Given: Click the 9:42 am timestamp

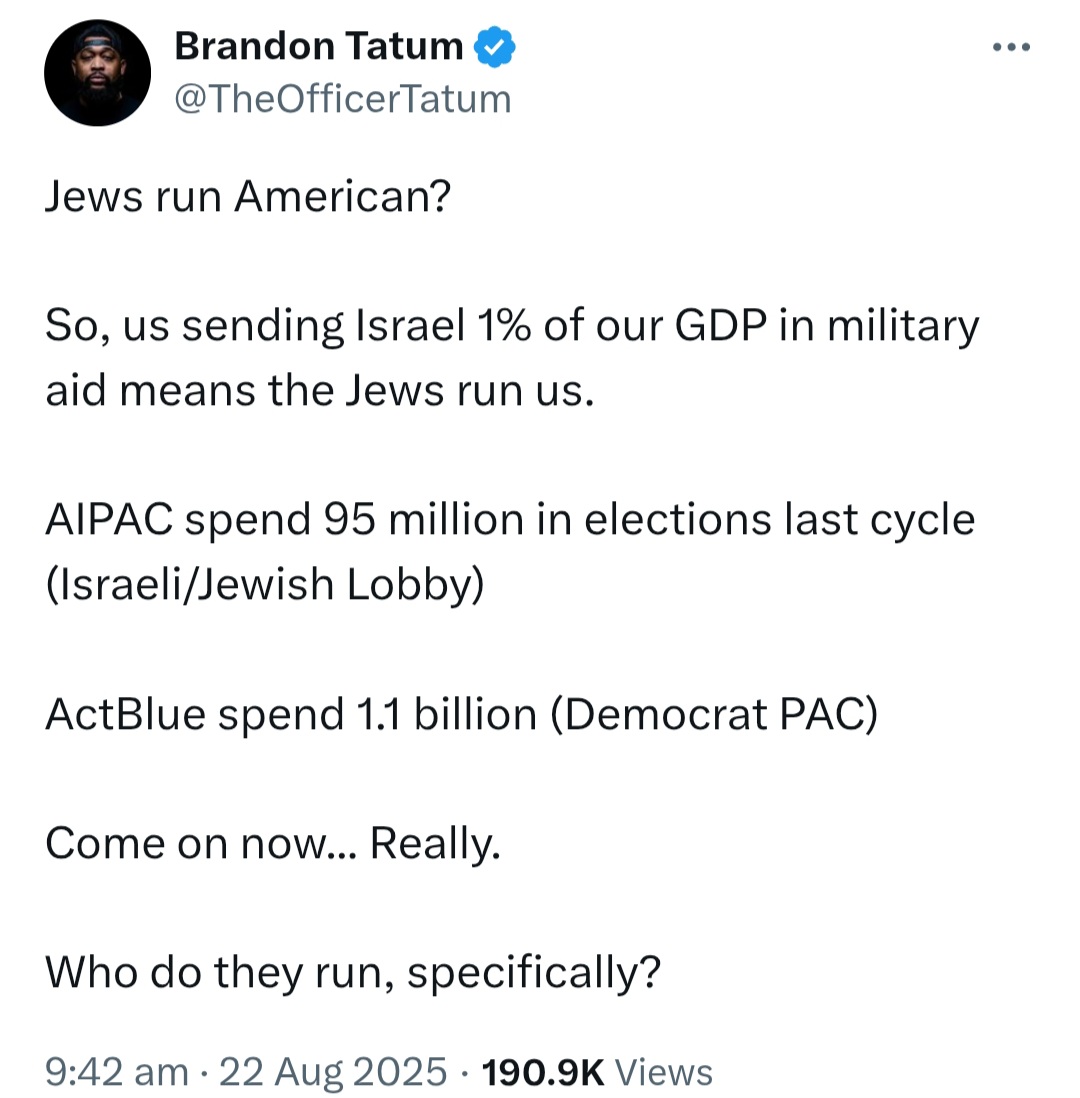Looking at the screenshot, I should point(117,1071).
